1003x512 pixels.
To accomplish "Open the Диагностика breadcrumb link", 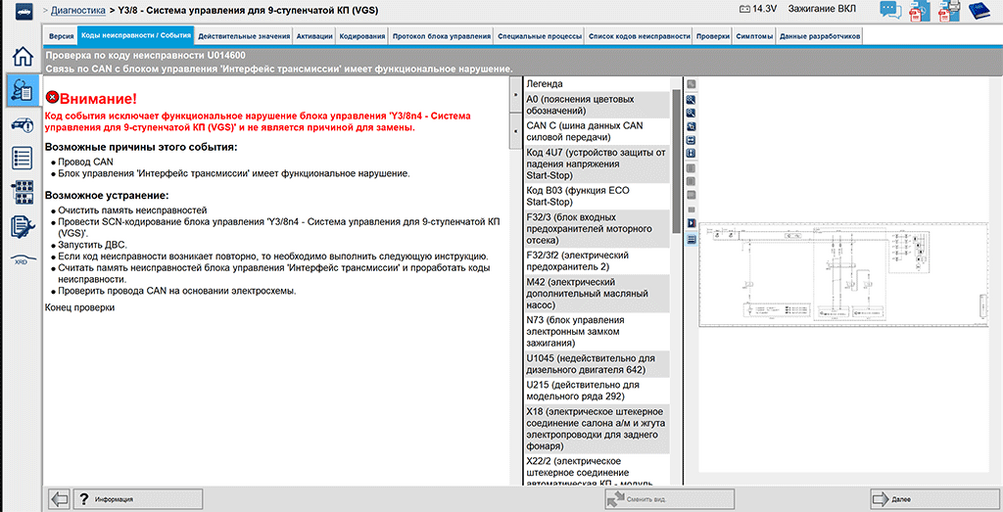I will click(78, 10).
